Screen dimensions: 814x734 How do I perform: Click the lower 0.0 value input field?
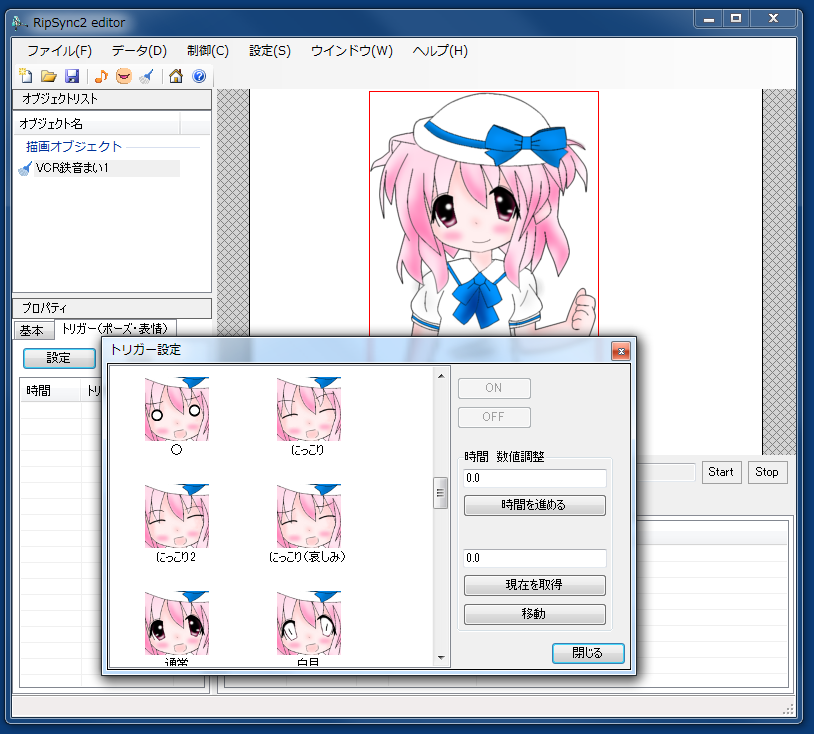[x=535, y=558]
